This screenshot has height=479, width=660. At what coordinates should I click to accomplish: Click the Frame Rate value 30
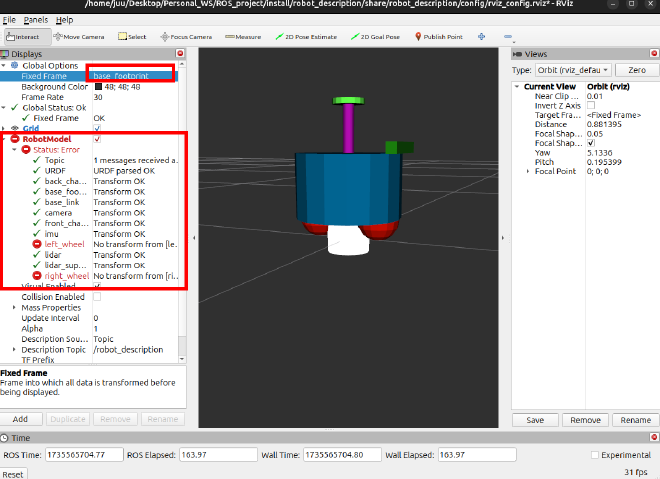[x=98, y=97]
